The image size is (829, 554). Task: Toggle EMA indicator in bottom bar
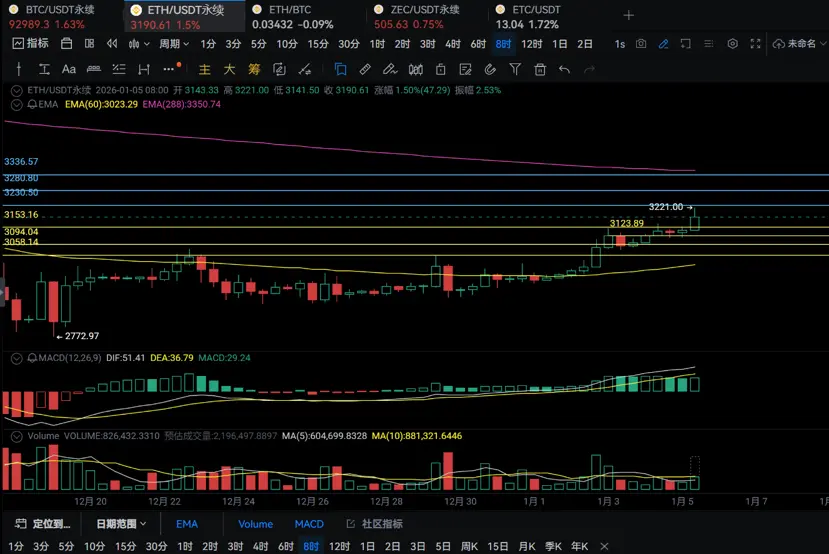coord(187,524)
